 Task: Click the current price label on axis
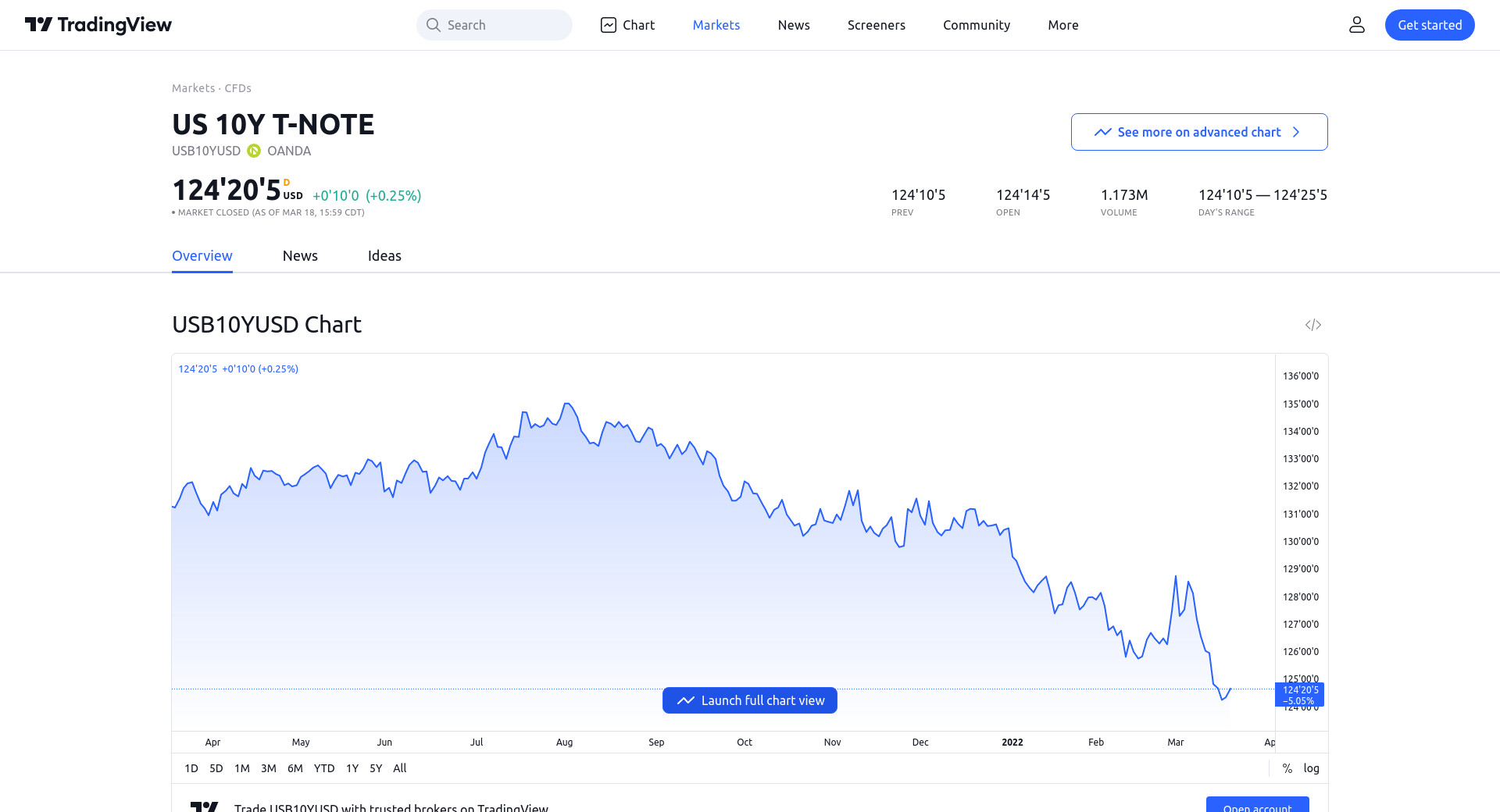pyautogui.click(x=1300, y=694)
